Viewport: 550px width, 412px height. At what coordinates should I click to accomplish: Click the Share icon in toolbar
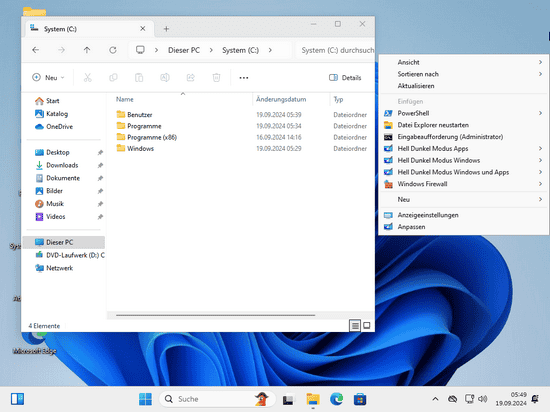pyautogui.click(x=190, y=77)
